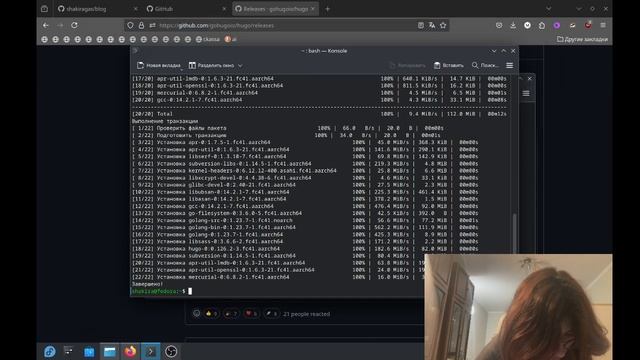Open a new Firefox tab with plus
The height and width of the screenshot is (360, 640).
(x=327, y=9)
